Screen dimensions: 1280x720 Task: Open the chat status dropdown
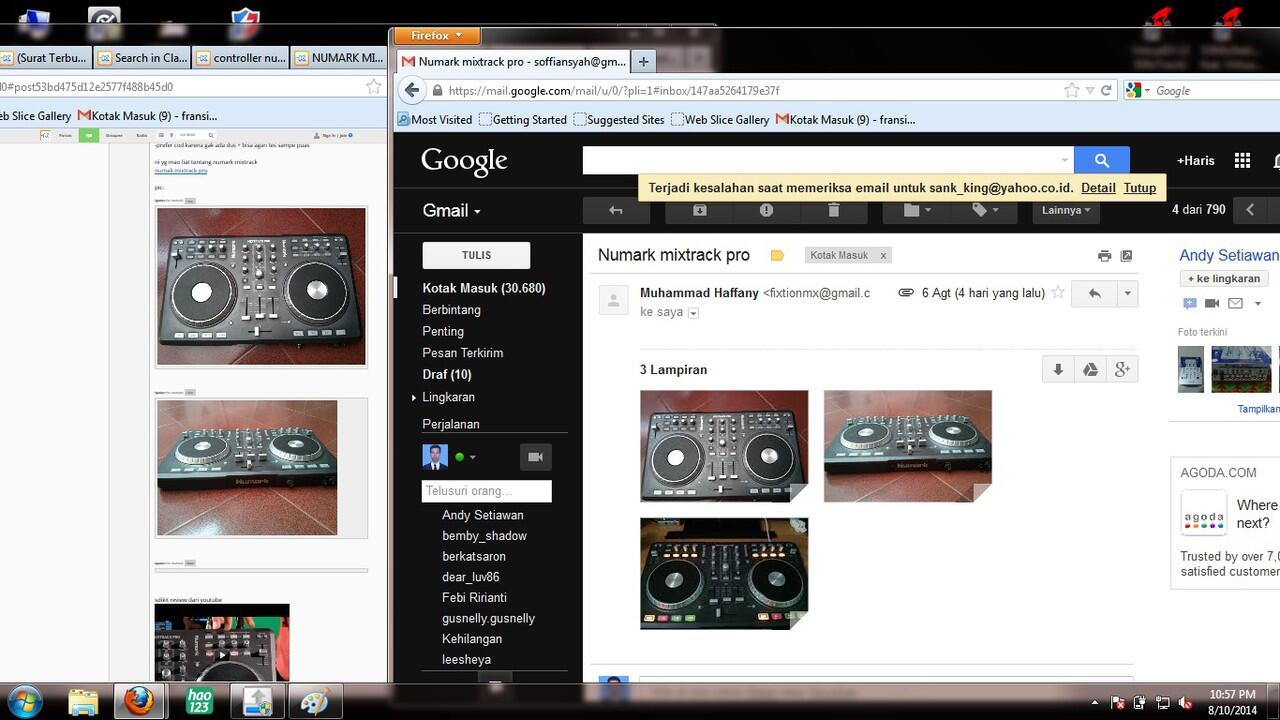pyautogui.click(x=472, y=457)
